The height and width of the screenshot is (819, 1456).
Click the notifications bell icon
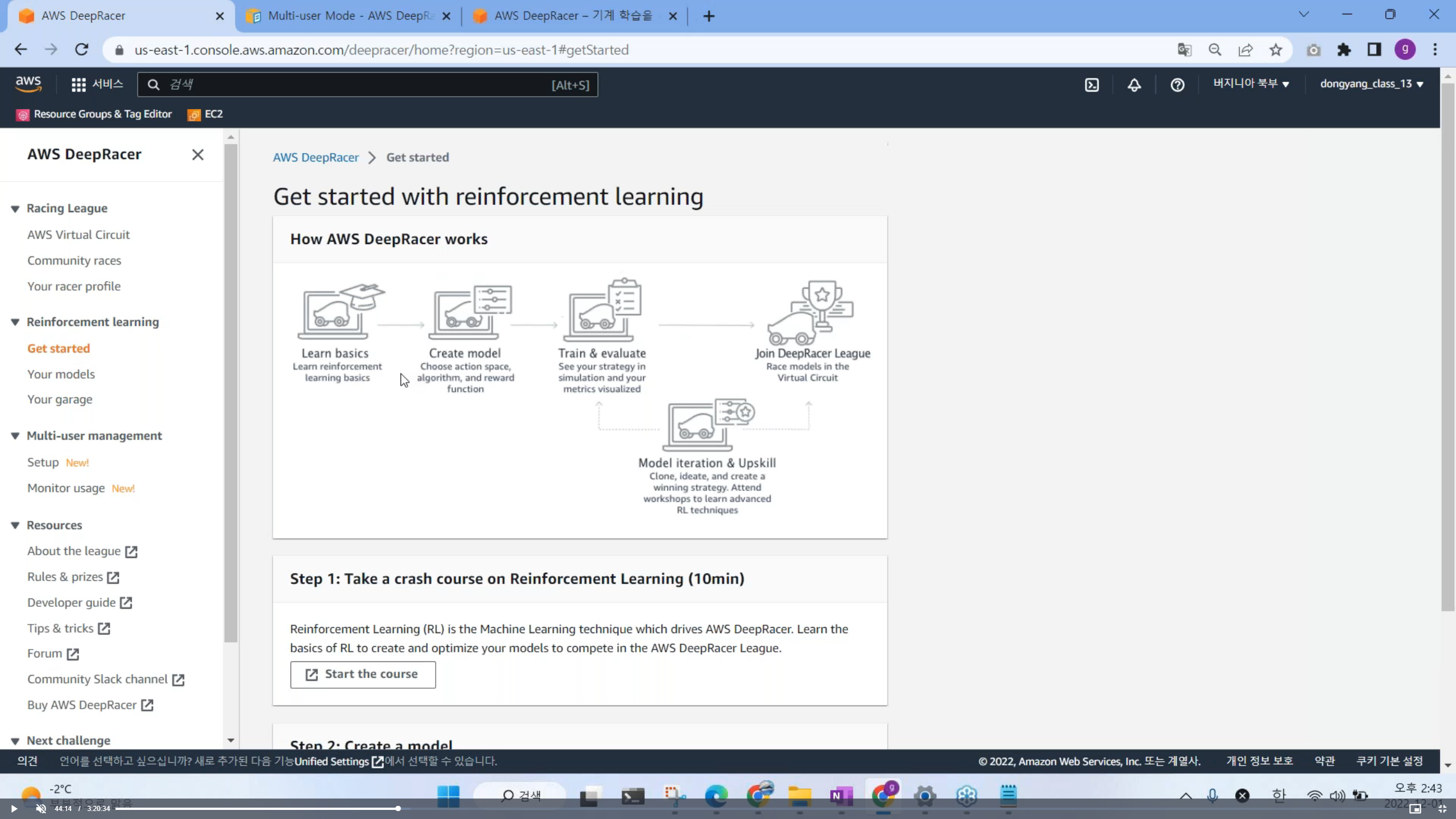1134,85
